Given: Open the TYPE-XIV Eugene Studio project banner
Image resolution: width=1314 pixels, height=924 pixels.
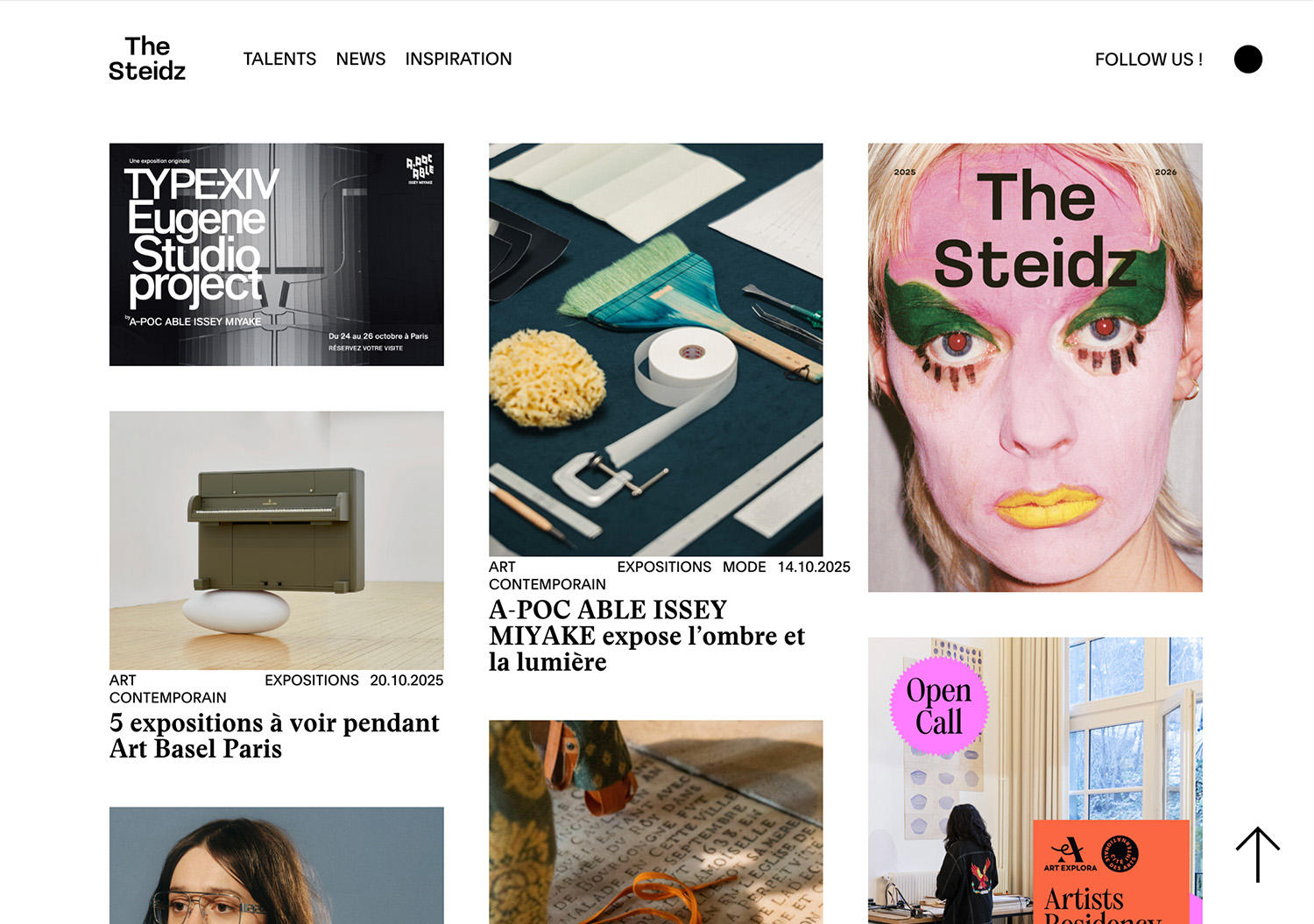Looking at the screenshot, I should tap(277, 255).
